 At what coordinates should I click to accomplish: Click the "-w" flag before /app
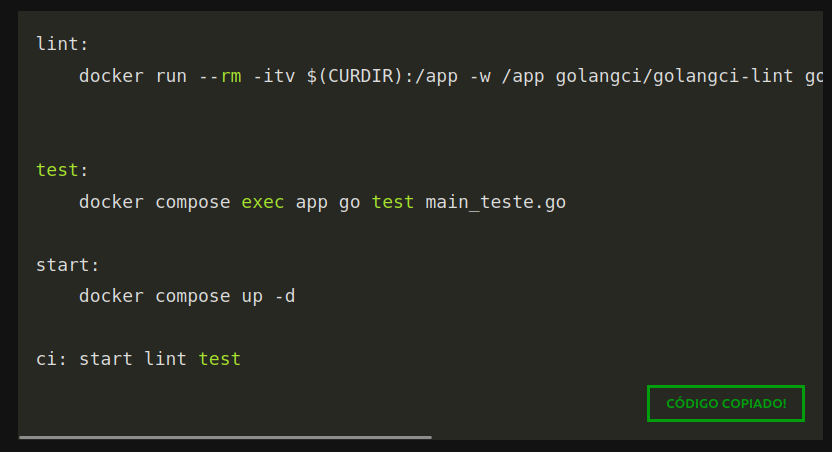(x=480, y=77)
